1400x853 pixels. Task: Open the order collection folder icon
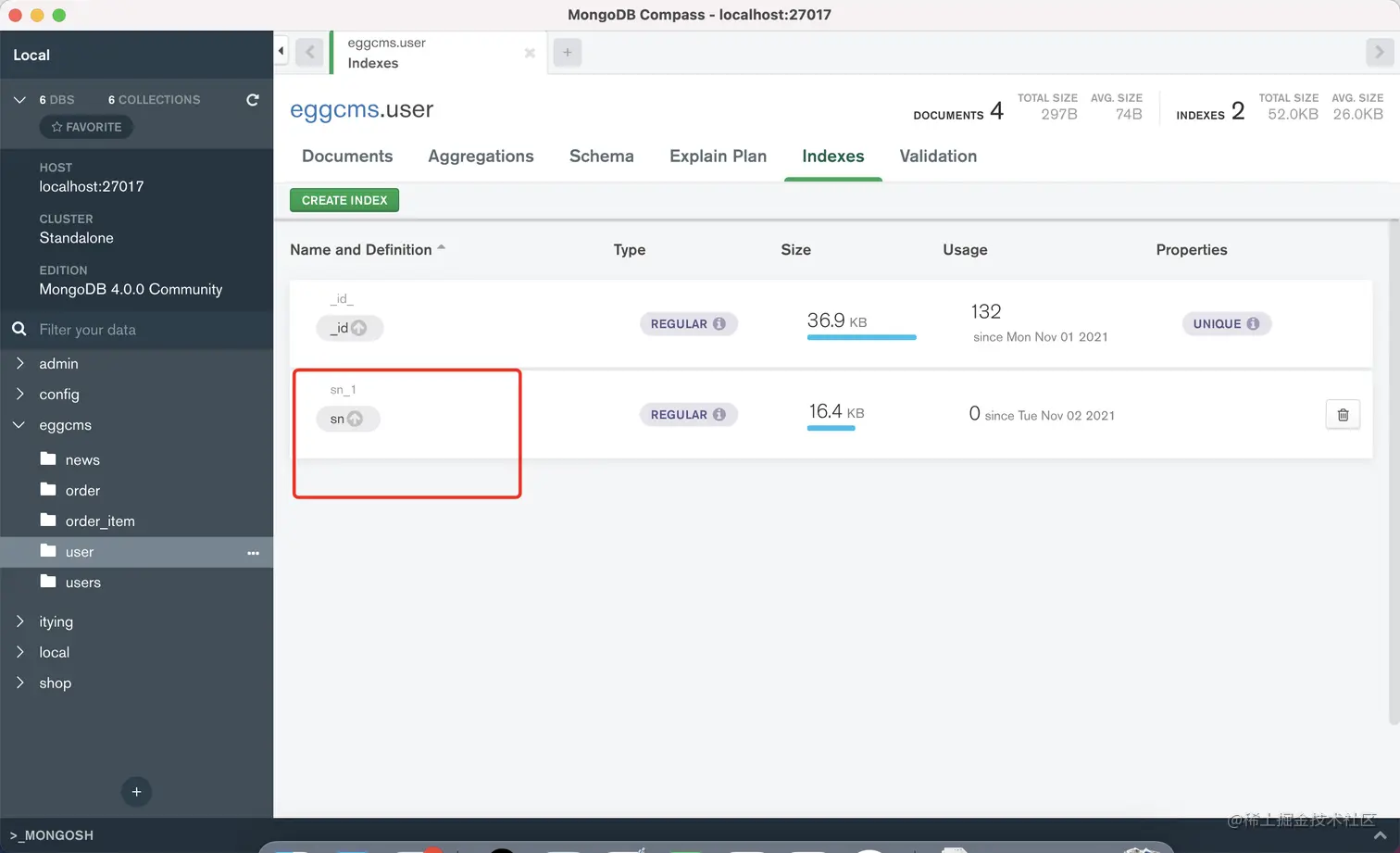click(x=49, y=490)
